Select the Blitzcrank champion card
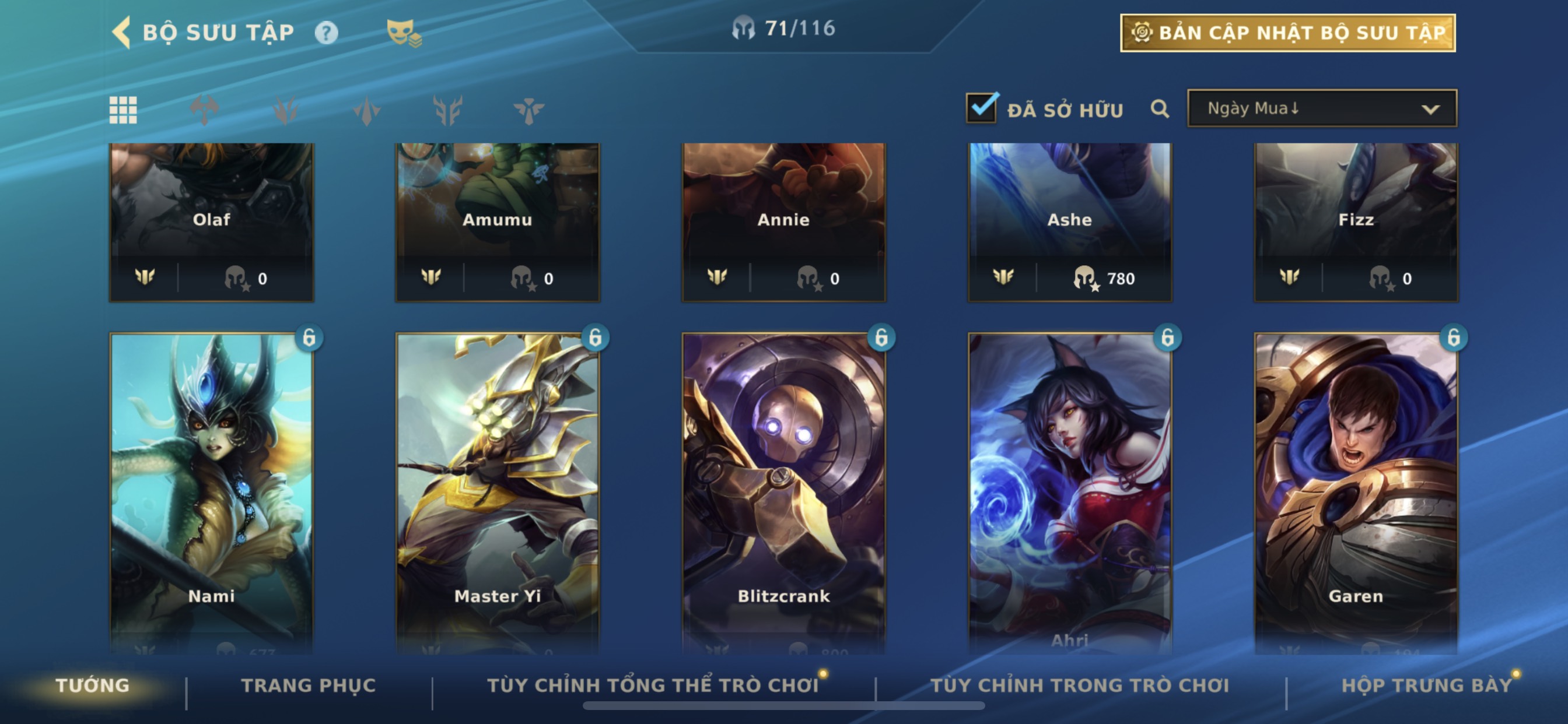This screenshot has height=724, width=1568. tap(783, 493)
